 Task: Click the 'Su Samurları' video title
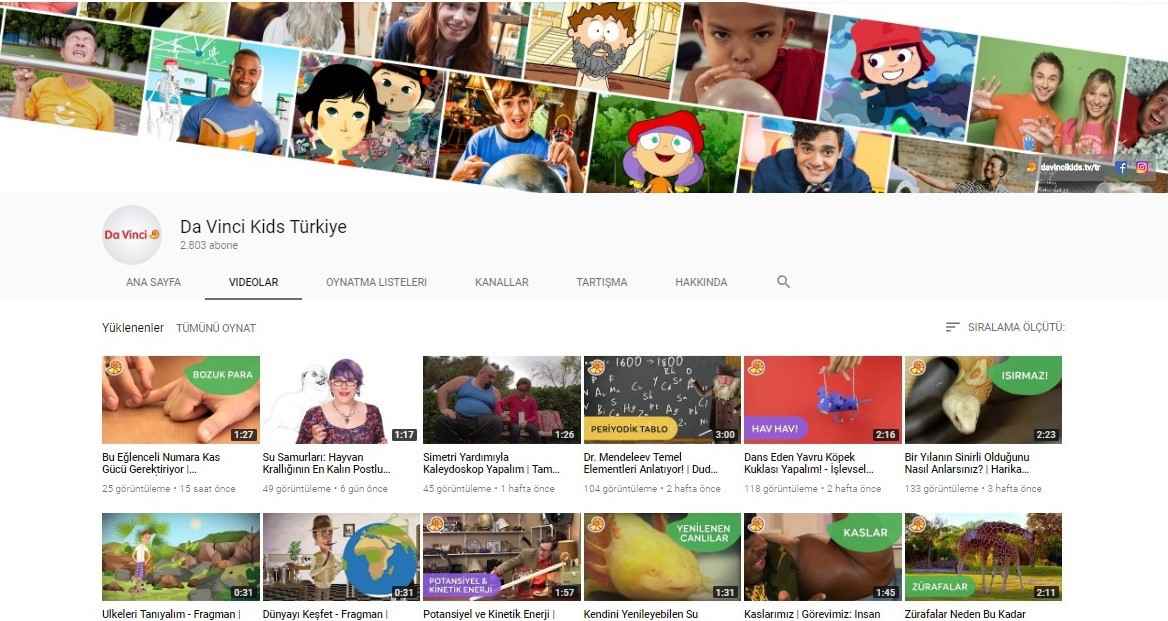point(340,463)
